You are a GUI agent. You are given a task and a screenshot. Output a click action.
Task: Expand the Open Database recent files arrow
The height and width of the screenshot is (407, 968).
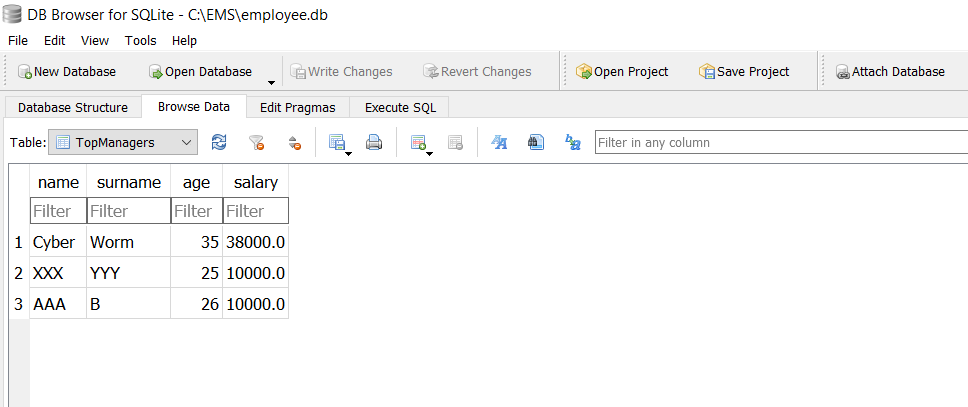point(271,80)
